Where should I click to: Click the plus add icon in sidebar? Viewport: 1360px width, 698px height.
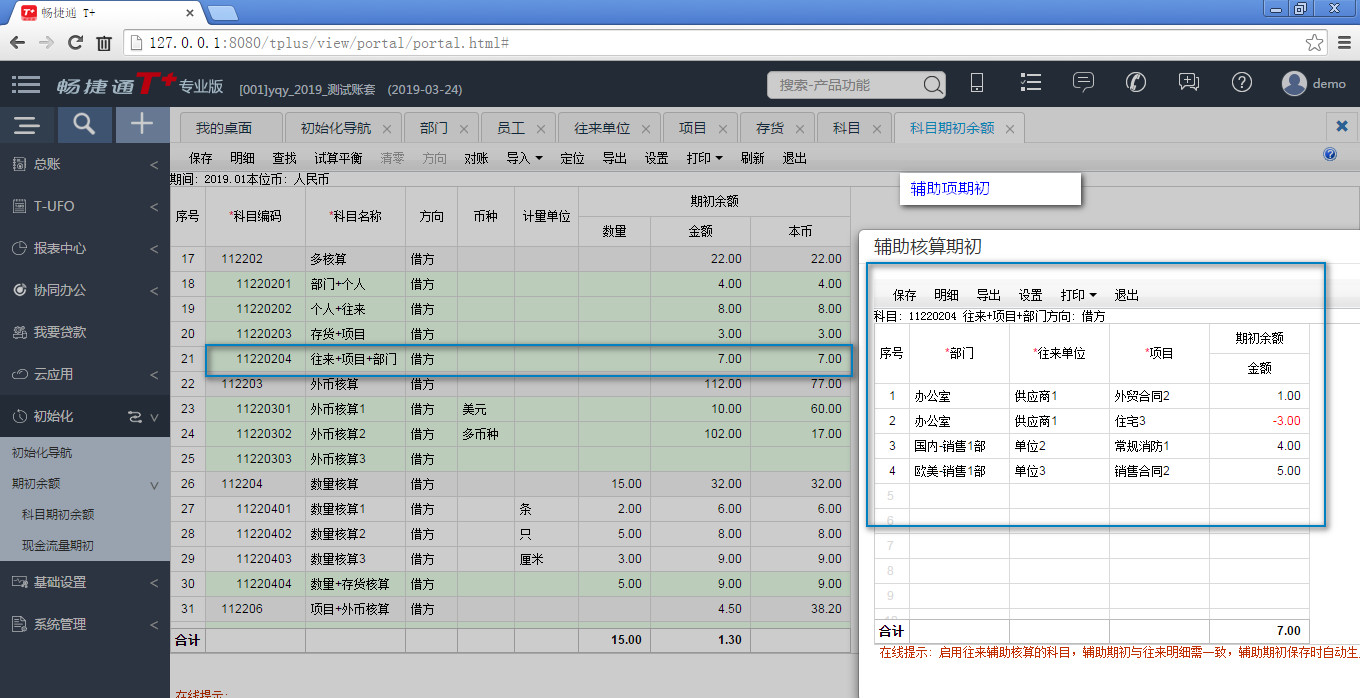[x=142, y=125]
